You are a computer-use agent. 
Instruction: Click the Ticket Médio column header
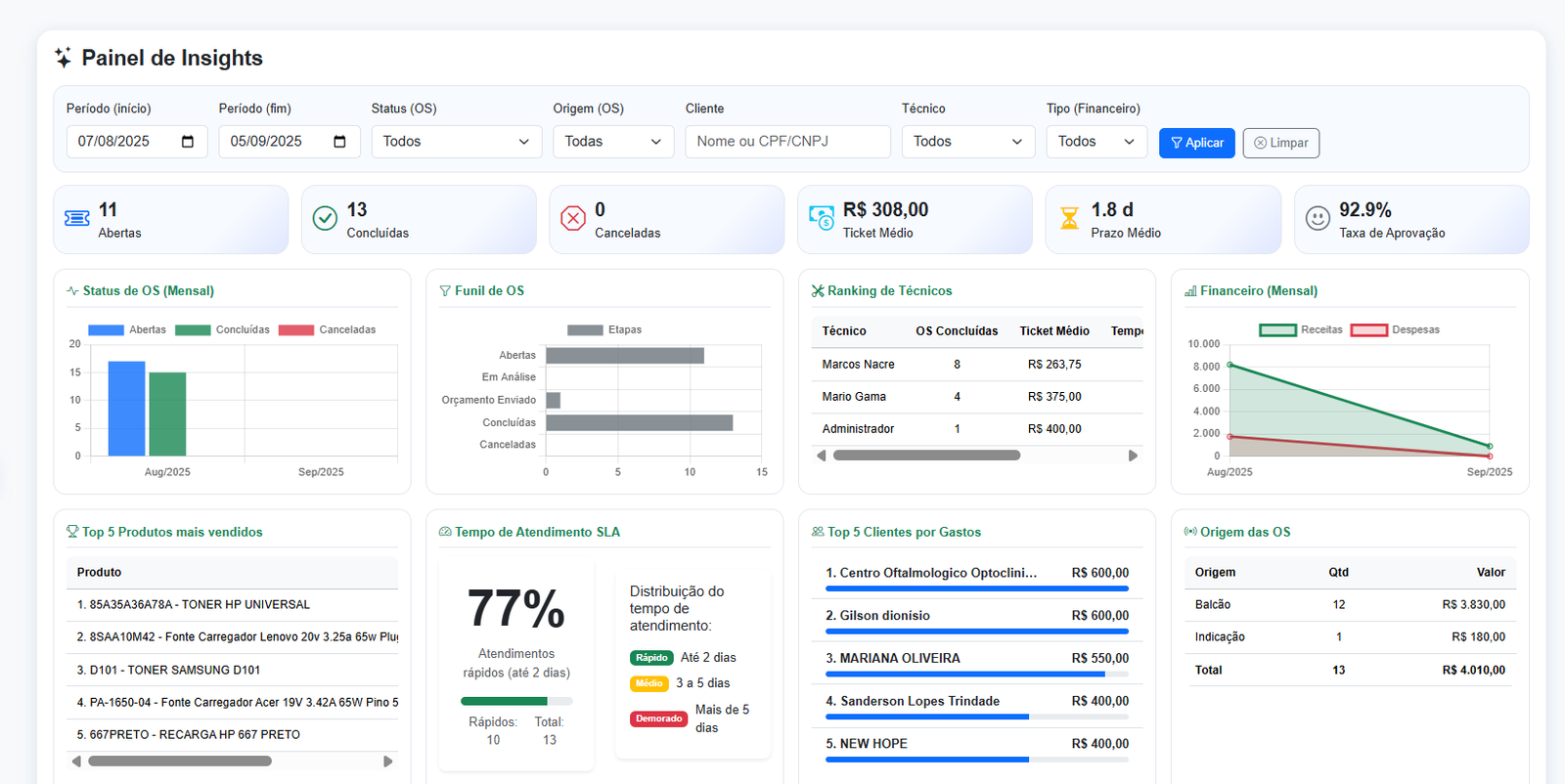1053,331
